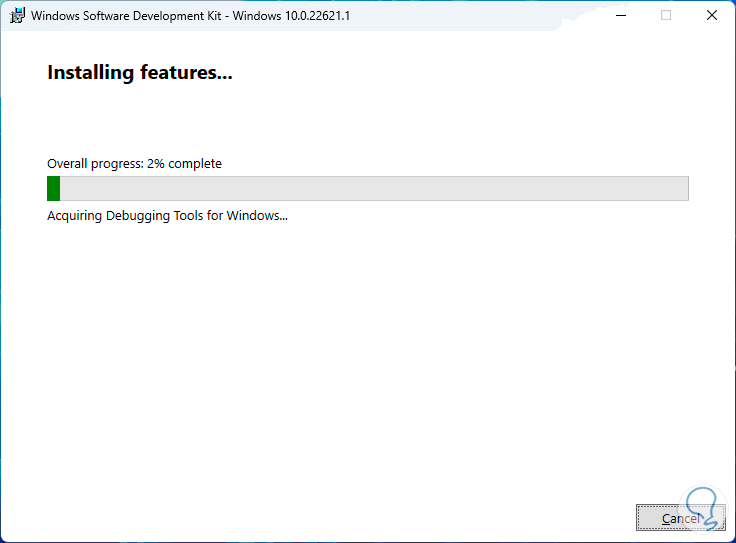This screenshot has height=543, width=736.
Task: Click the 'Installing features...' heading
Action: [x=140, y=73]
